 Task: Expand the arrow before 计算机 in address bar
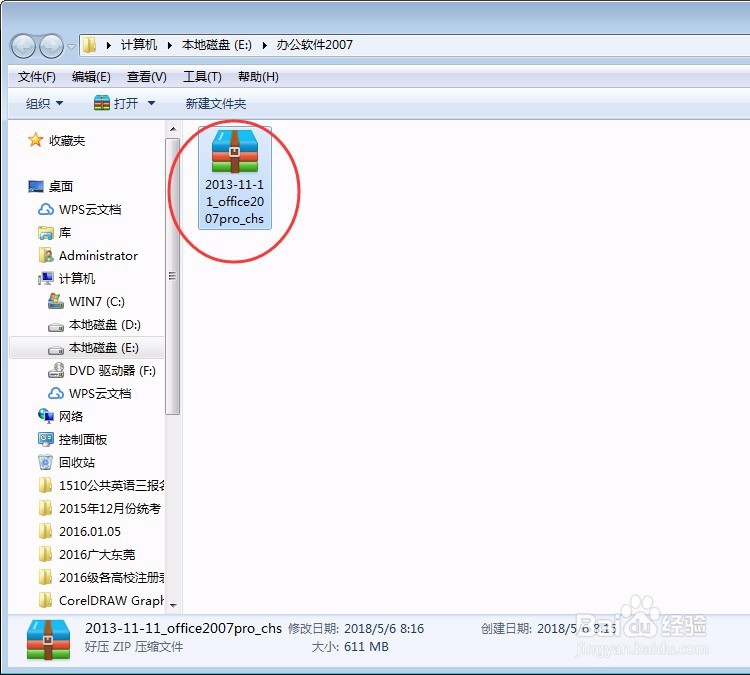109,45
